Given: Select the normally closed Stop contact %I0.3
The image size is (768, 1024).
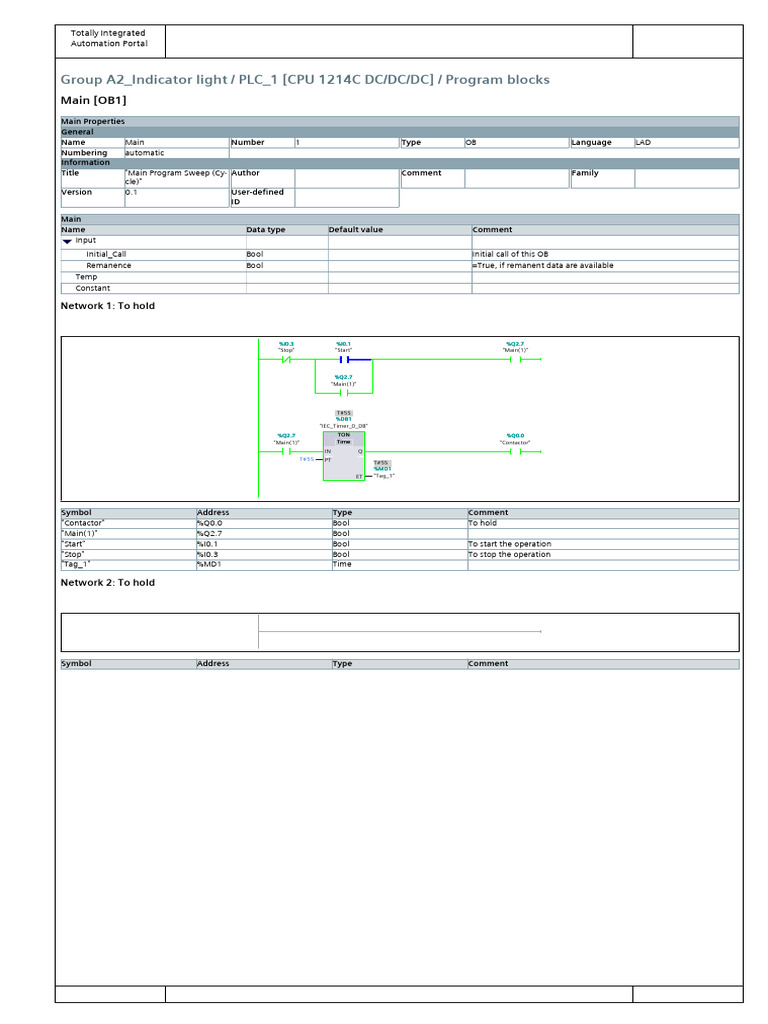Looking at the screenshot, I should (x=286, y=360).
